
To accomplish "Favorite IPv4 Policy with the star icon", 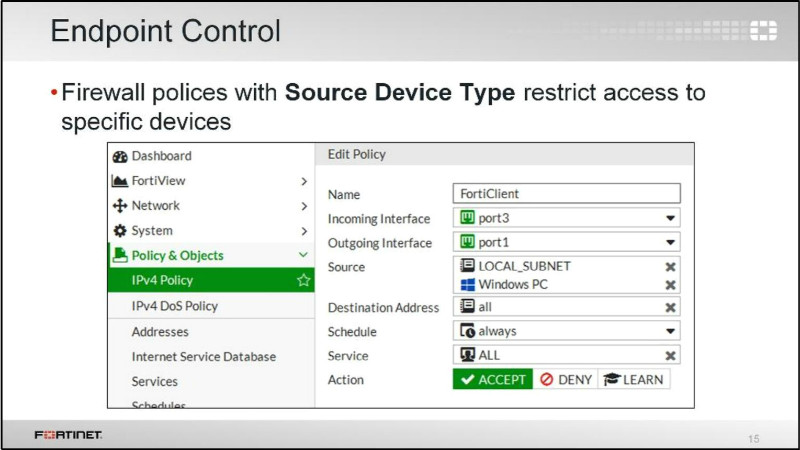I will pyautogui.click(x=304, y=280).
